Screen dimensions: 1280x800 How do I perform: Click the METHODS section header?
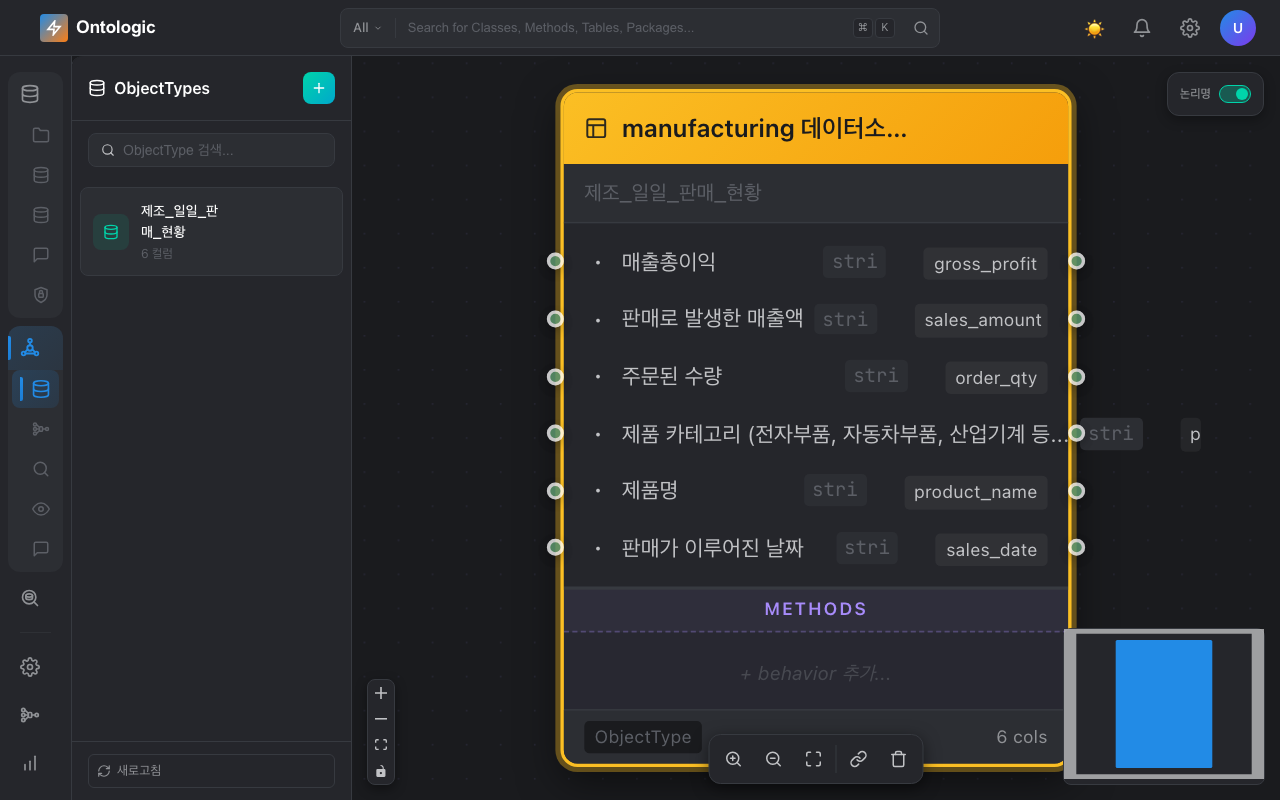pos(816,609)
